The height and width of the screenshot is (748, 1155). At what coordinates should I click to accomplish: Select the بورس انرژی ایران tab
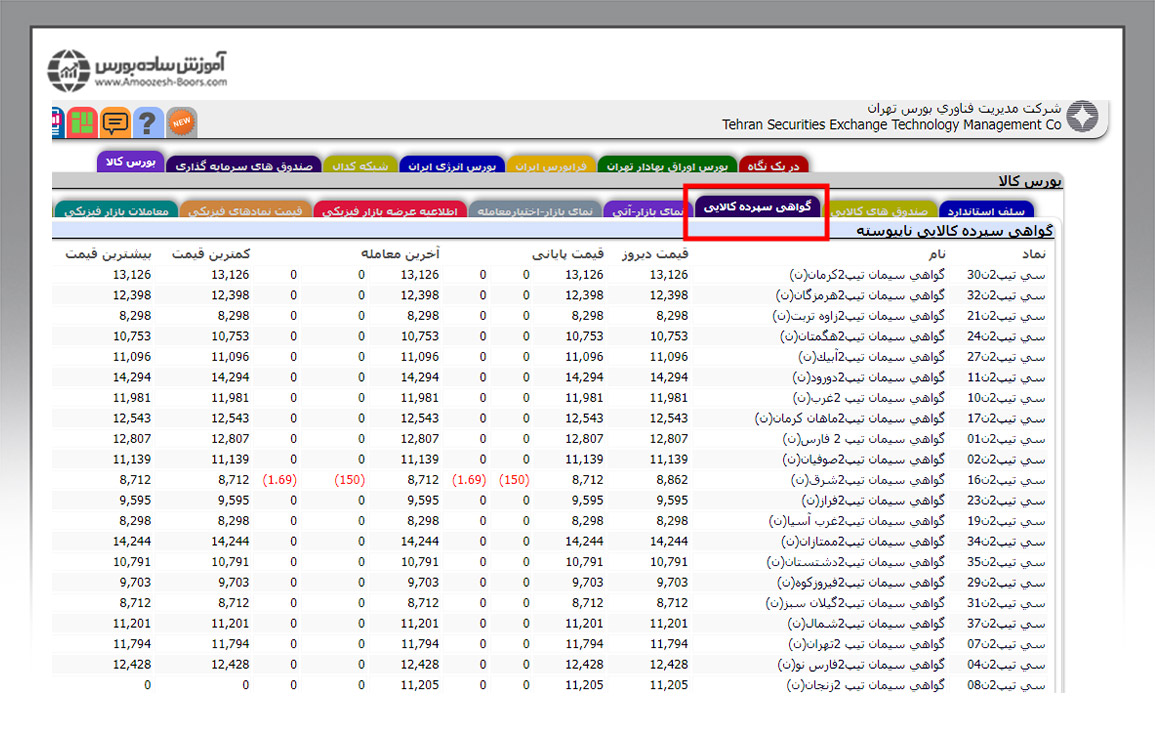(451, 165)
